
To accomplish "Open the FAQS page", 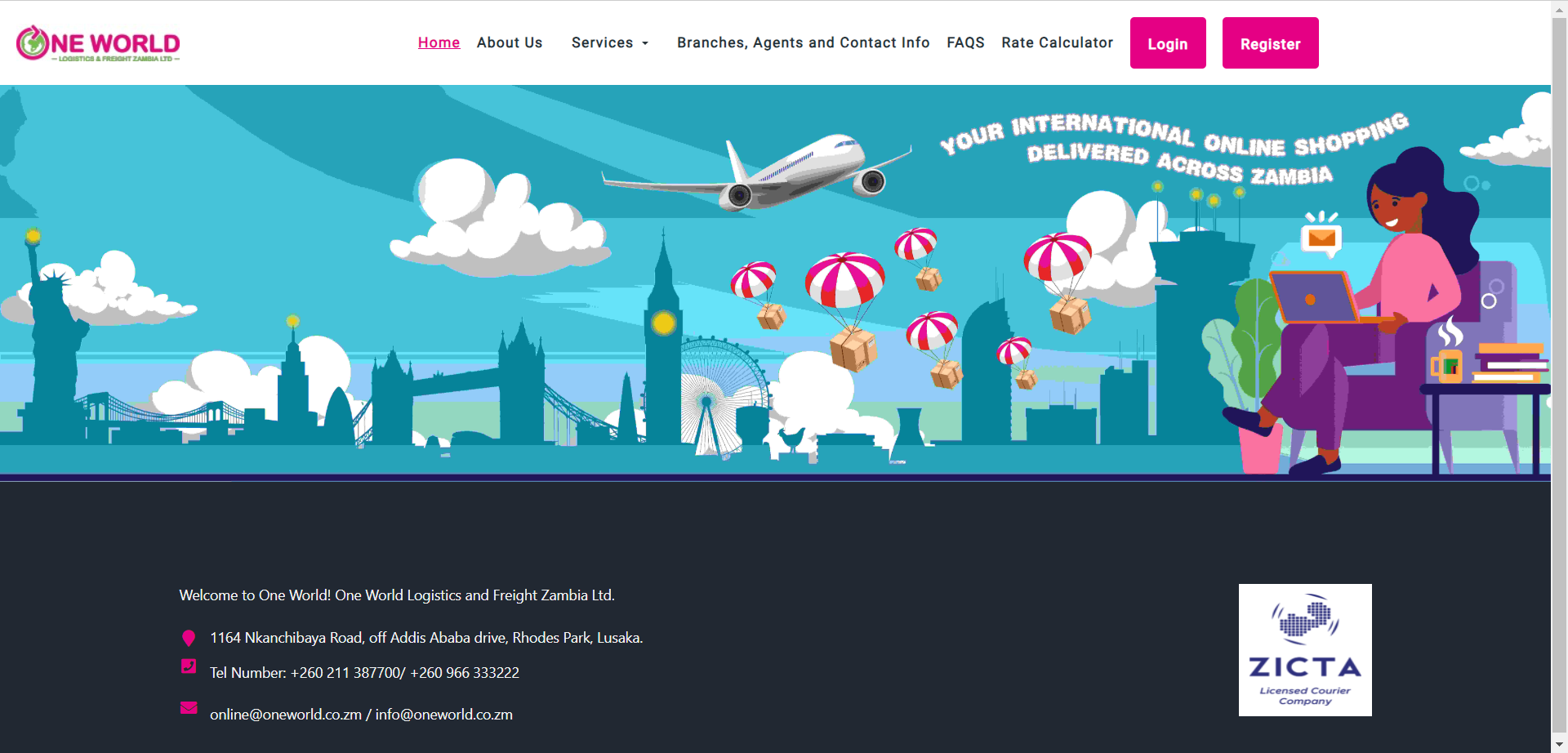I will (965, 42).
